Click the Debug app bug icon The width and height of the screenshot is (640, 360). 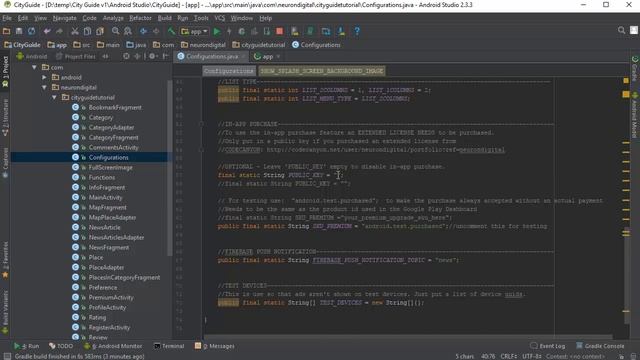click(242, 31)
